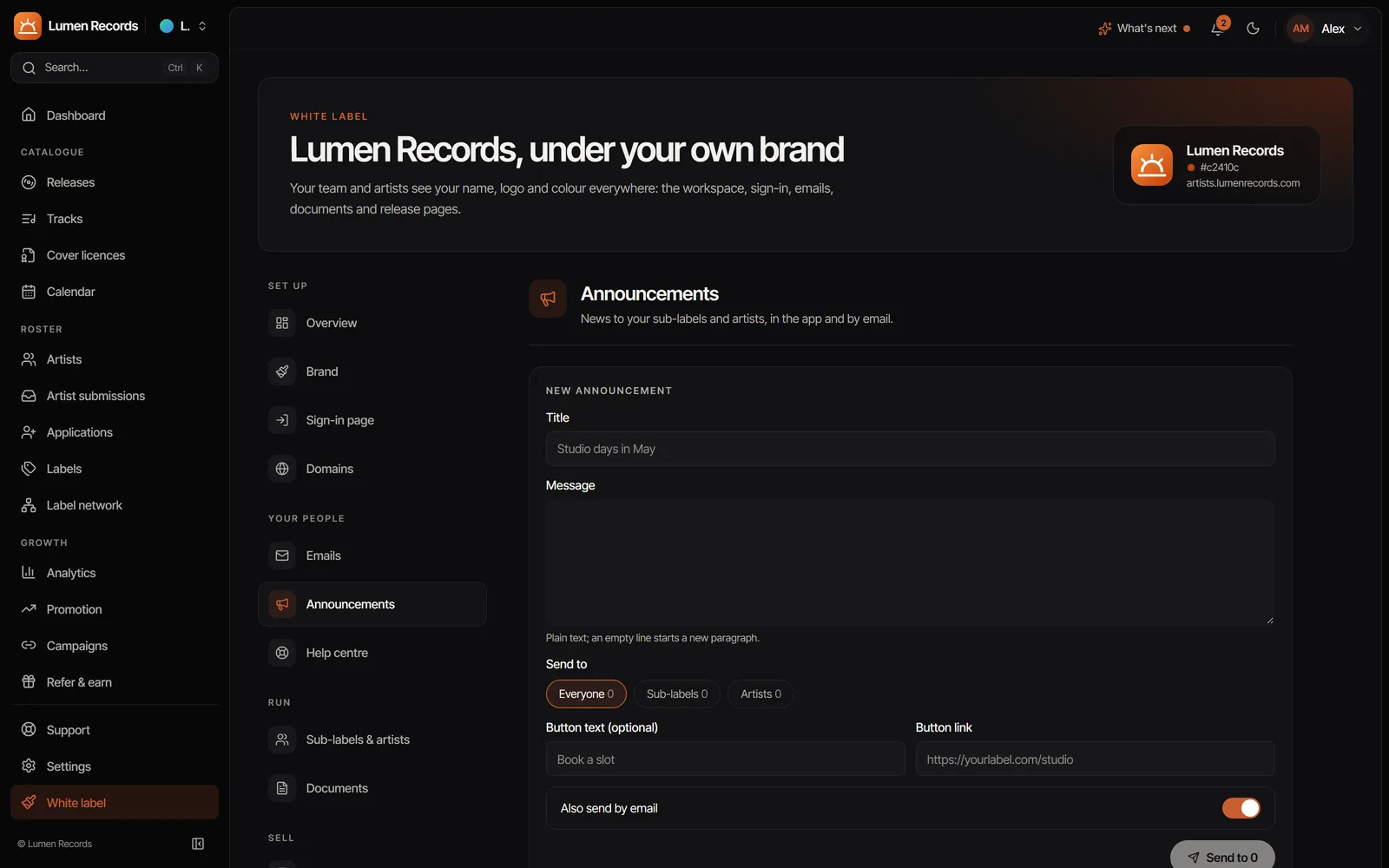Click the Analytics chart icon
The height and width of the screenshot is (868, 1389).
[29, 573]
